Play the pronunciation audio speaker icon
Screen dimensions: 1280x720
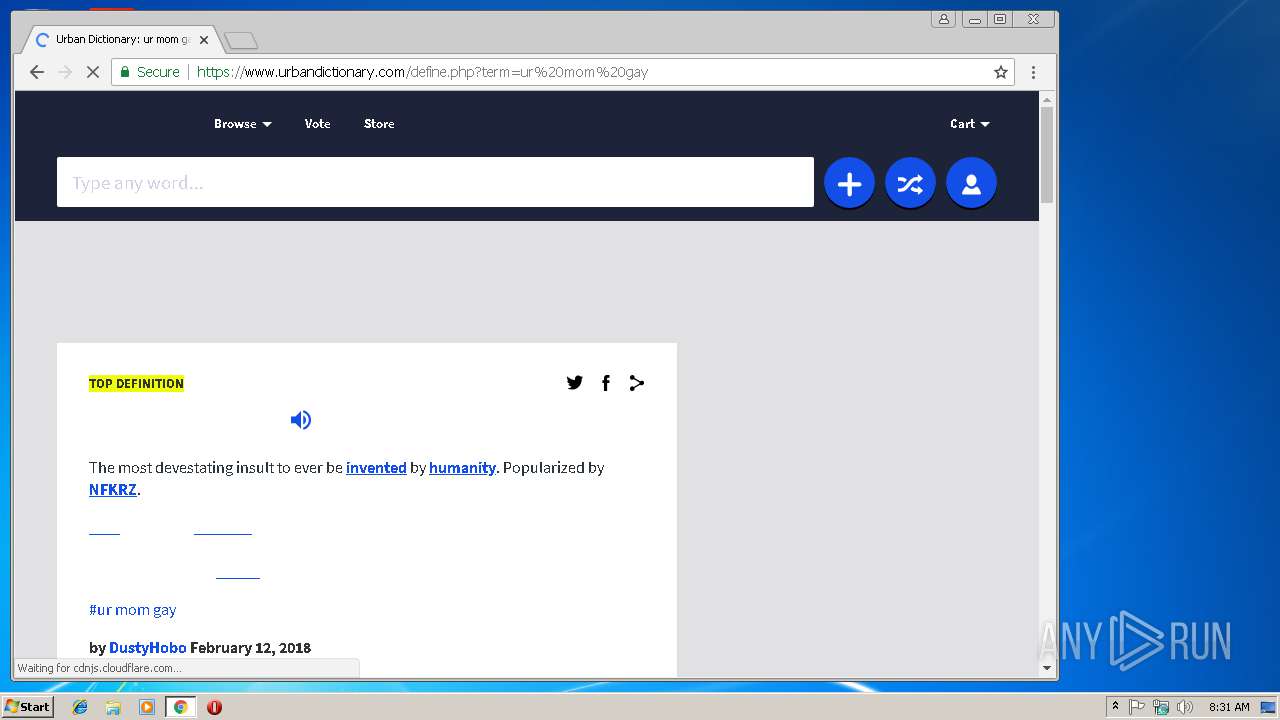coord(301,420)
